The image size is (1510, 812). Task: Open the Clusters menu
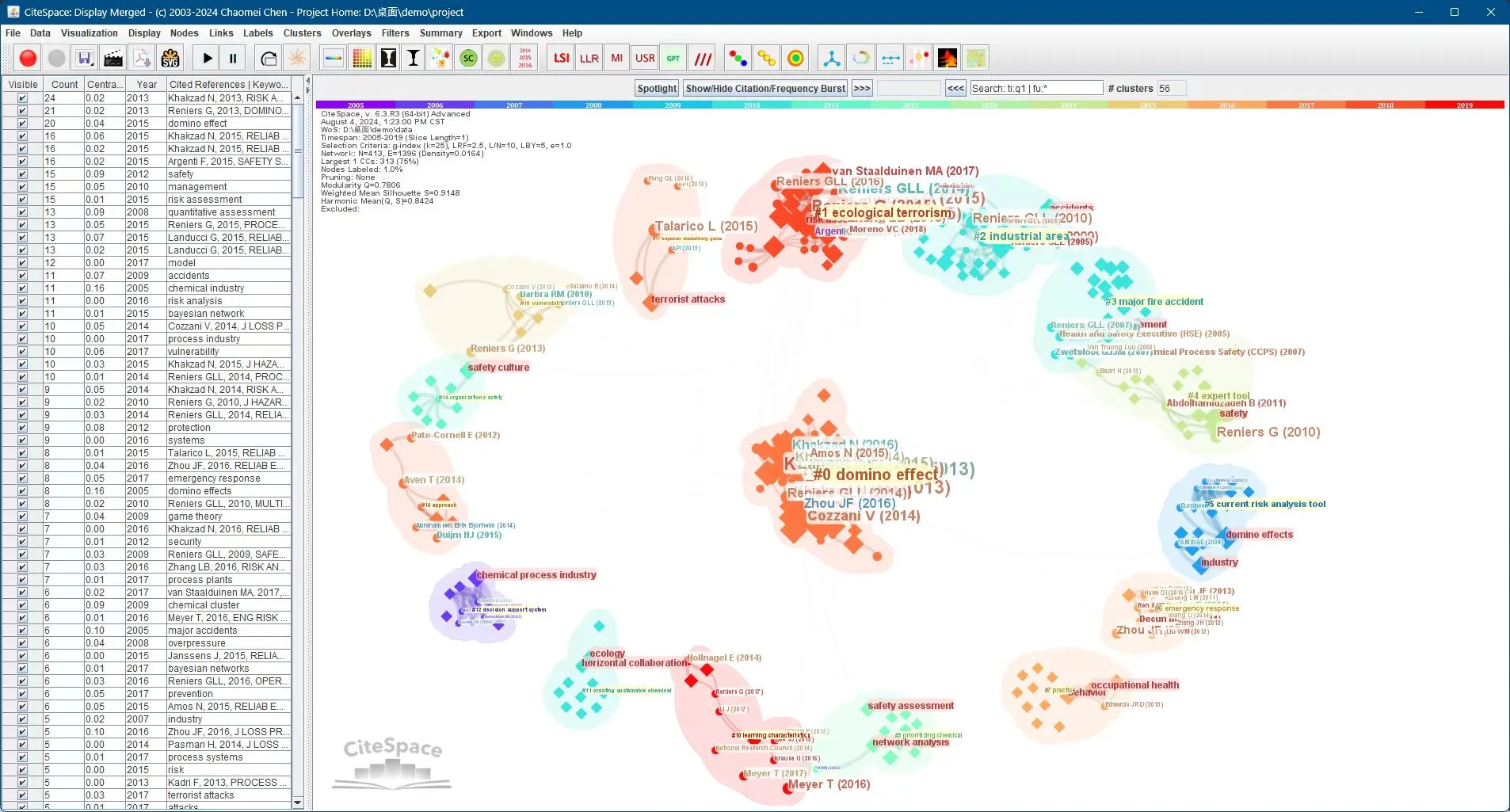(302, 33)
